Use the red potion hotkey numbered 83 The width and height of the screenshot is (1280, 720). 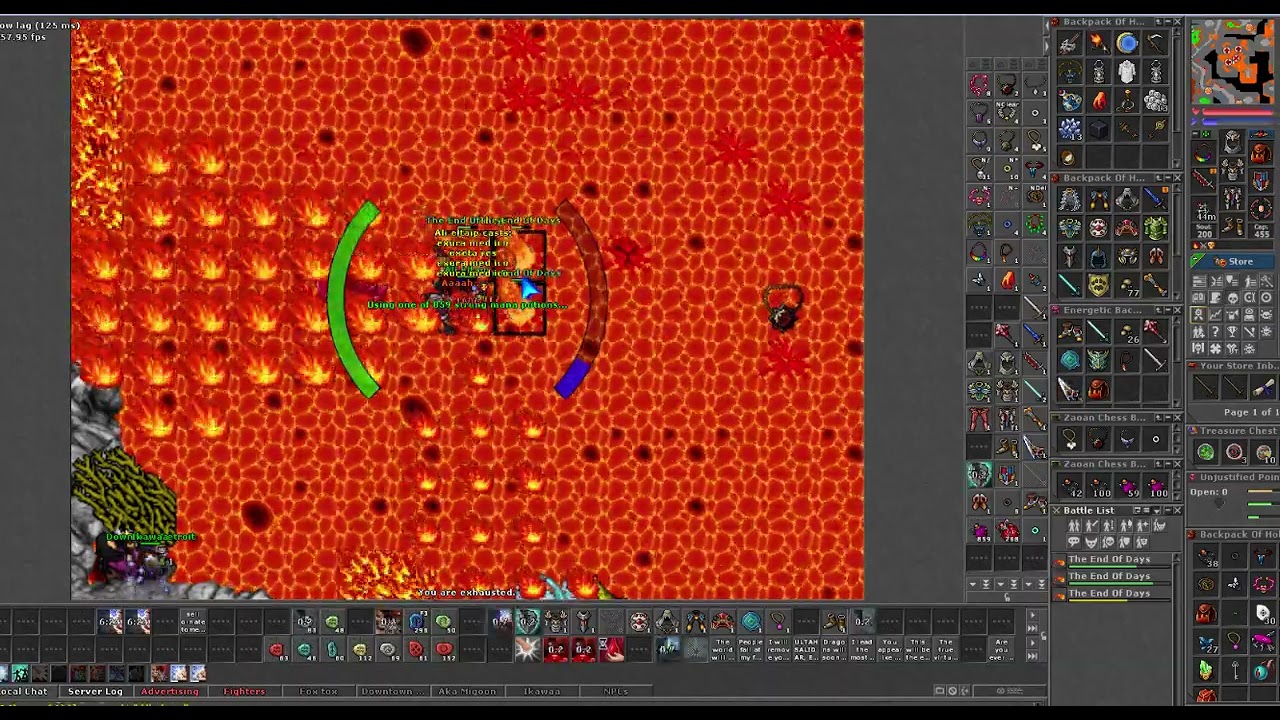(277, 649)
